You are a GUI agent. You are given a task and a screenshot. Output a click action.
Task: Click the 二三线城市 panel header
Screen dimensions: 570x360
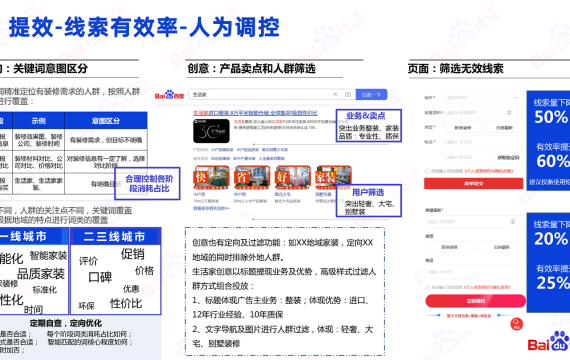(115, 237)
